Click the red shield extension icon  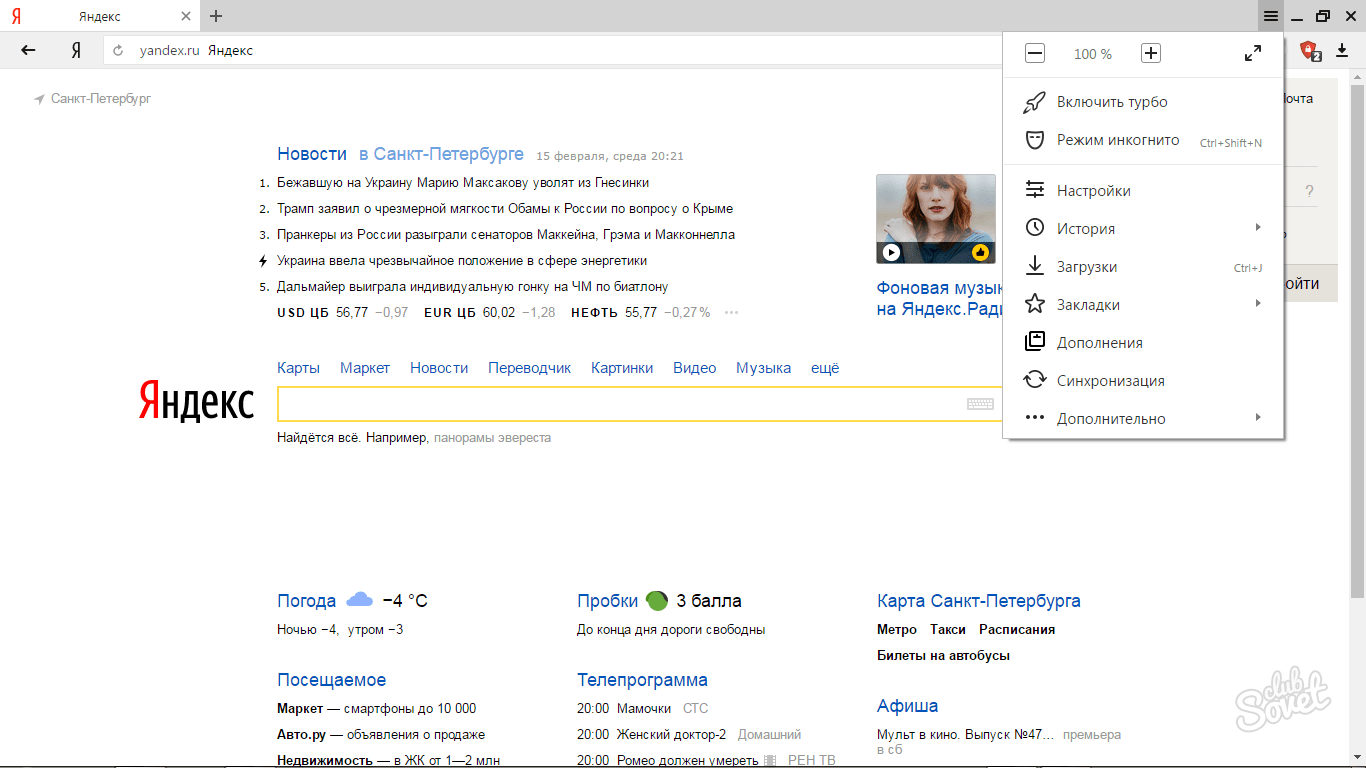(x=1308, y=51)
